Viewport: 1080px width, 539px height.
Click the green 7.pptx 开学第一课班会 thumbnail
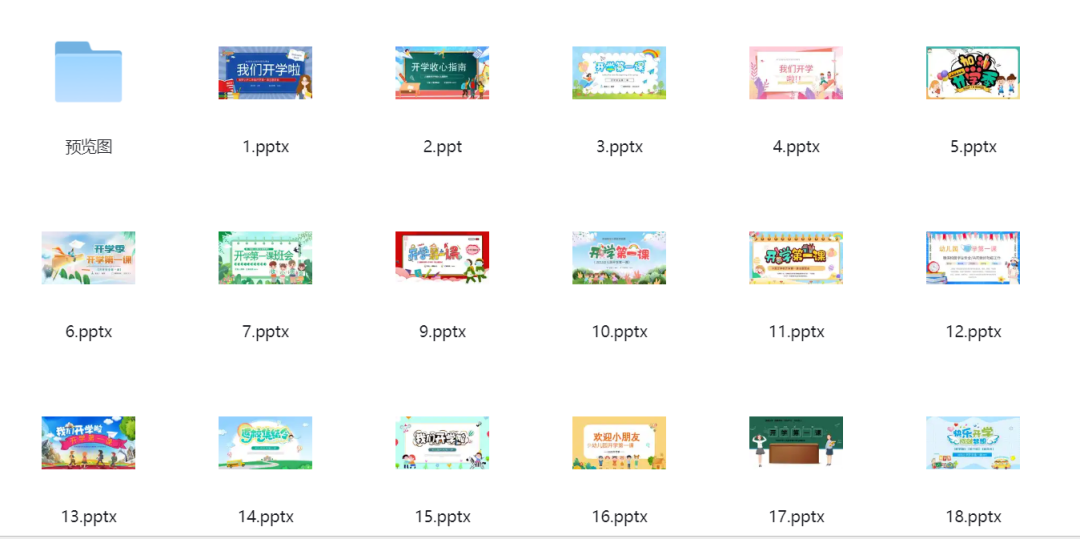pyautogui.click(x=265, y=258)
